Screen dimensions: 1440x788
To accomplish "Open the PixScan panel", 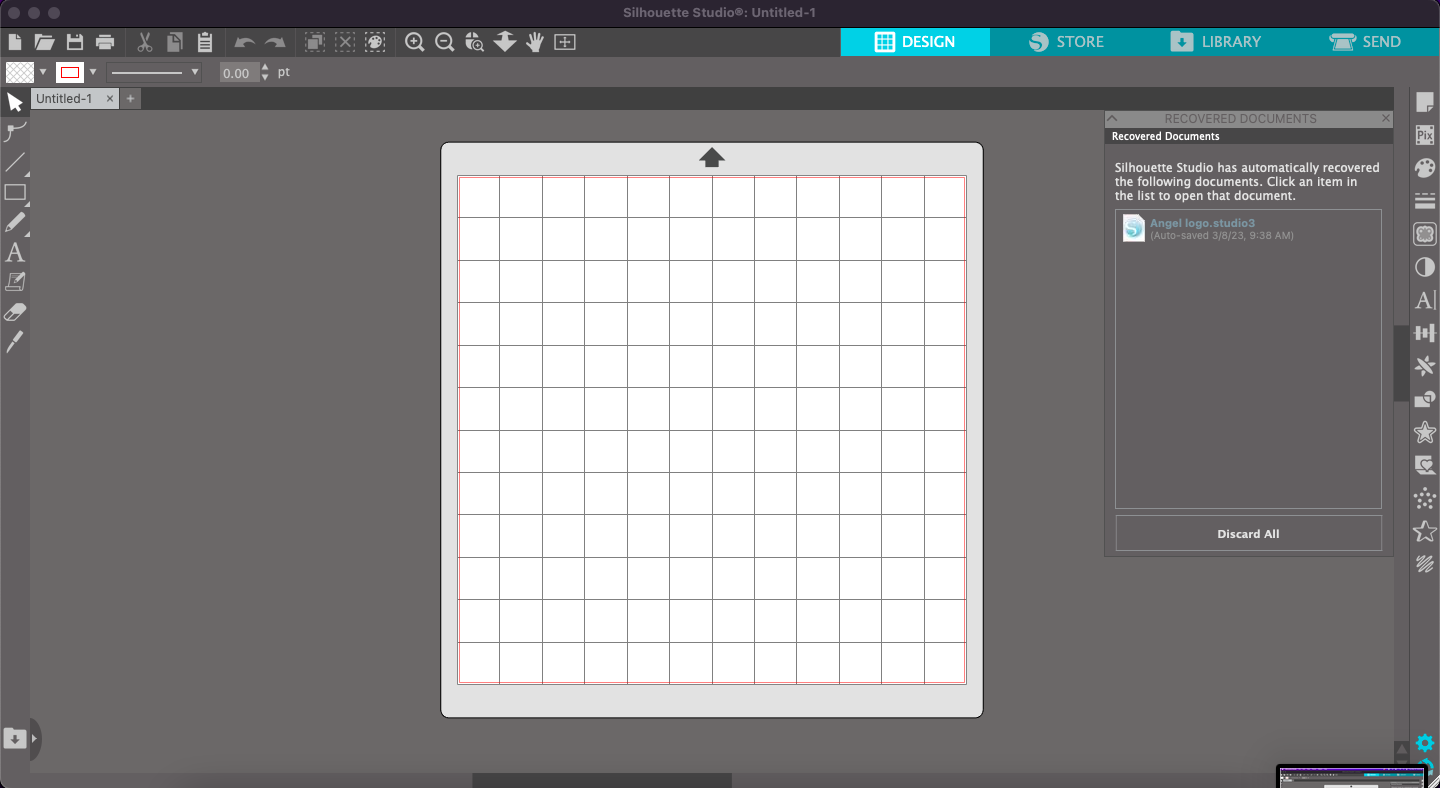I will (1424, 134).
